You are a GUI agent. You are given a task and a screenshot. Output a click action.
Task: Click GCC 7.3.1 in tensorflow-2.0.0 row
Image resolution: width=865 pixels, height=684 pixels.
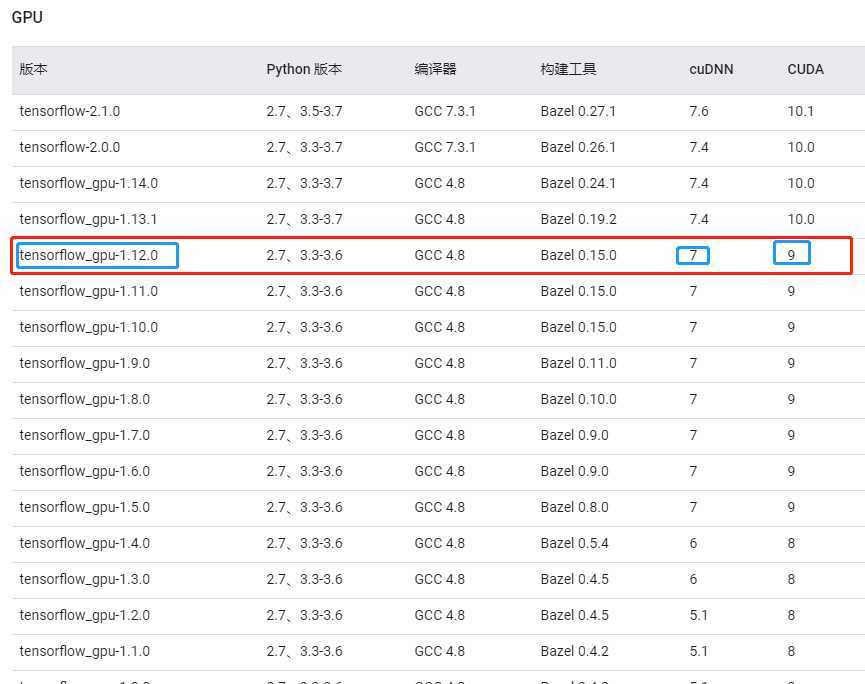coord(445,147)
